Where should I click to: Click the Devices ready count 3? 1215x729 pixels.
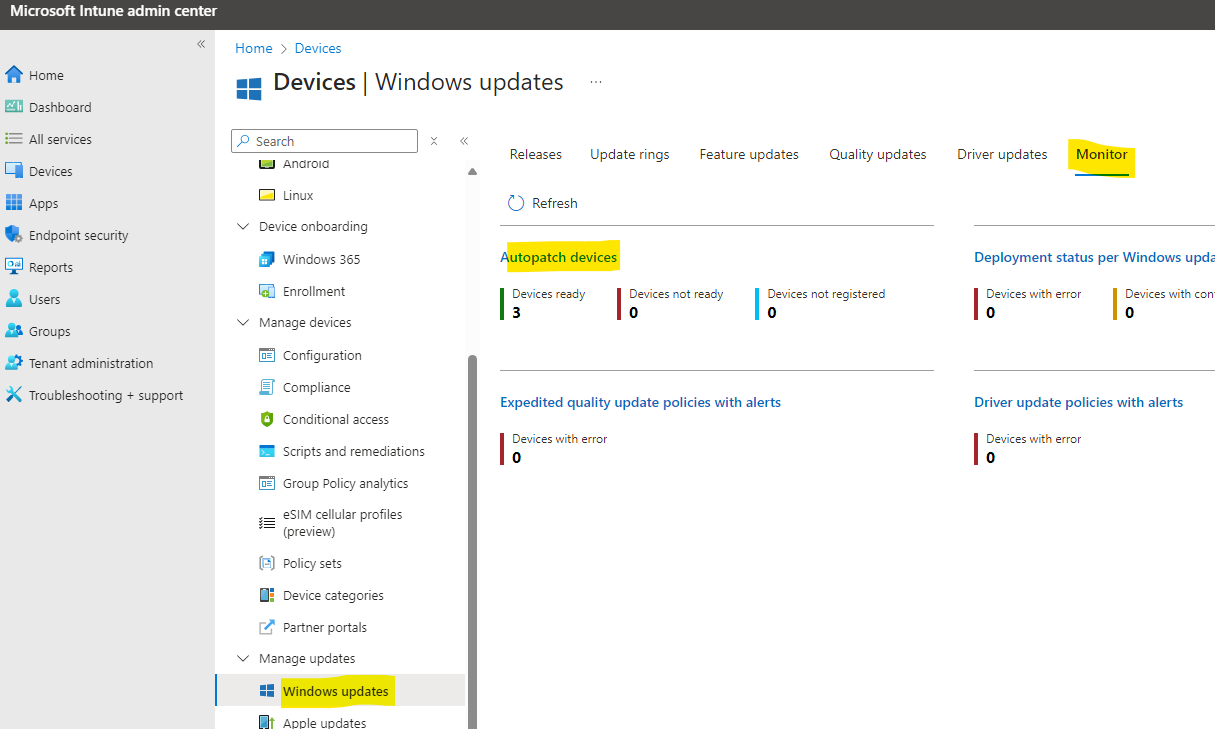(516, 313)
